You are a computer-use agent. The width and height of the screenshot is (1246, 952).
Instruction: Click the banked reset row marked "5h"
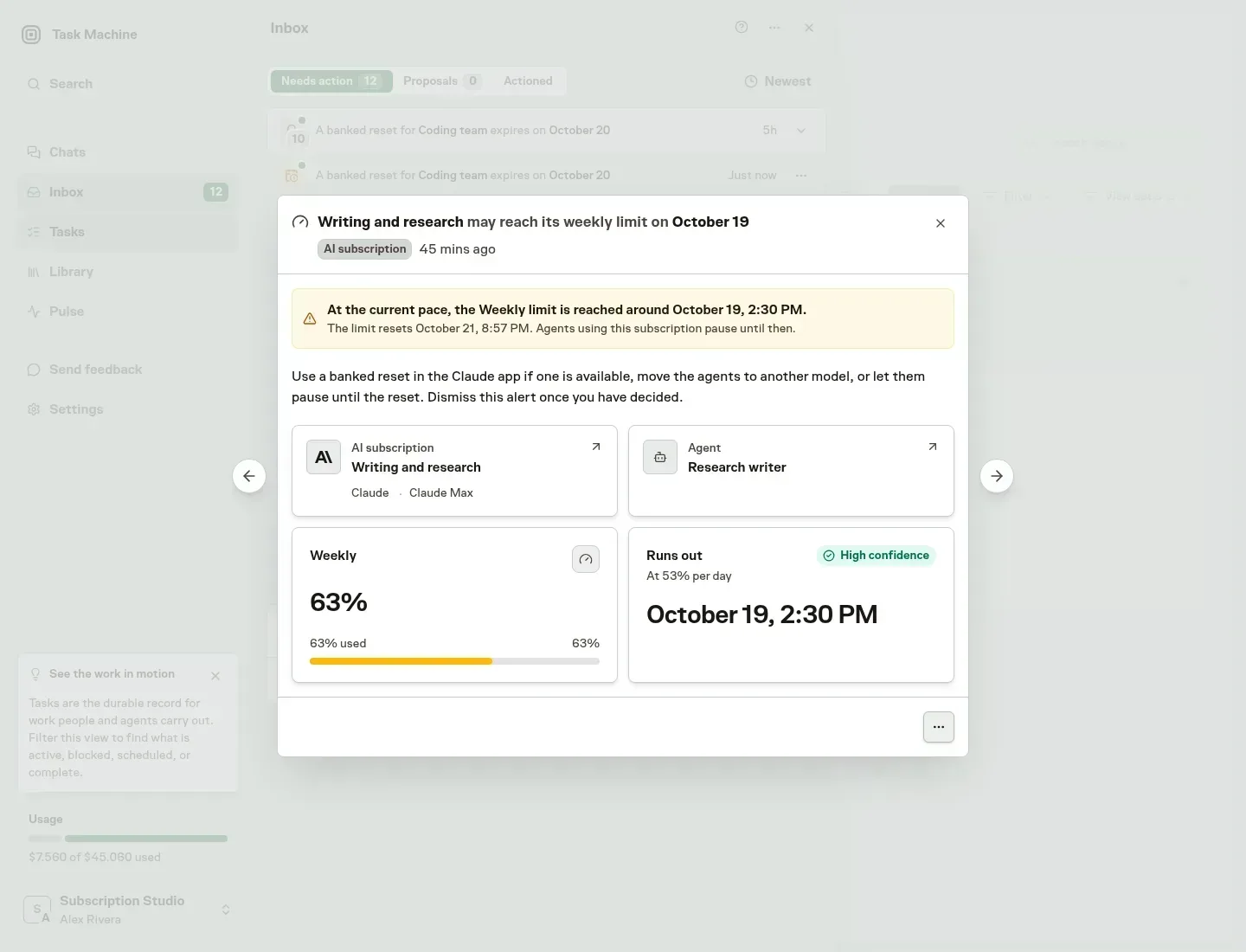coord(546,131)
